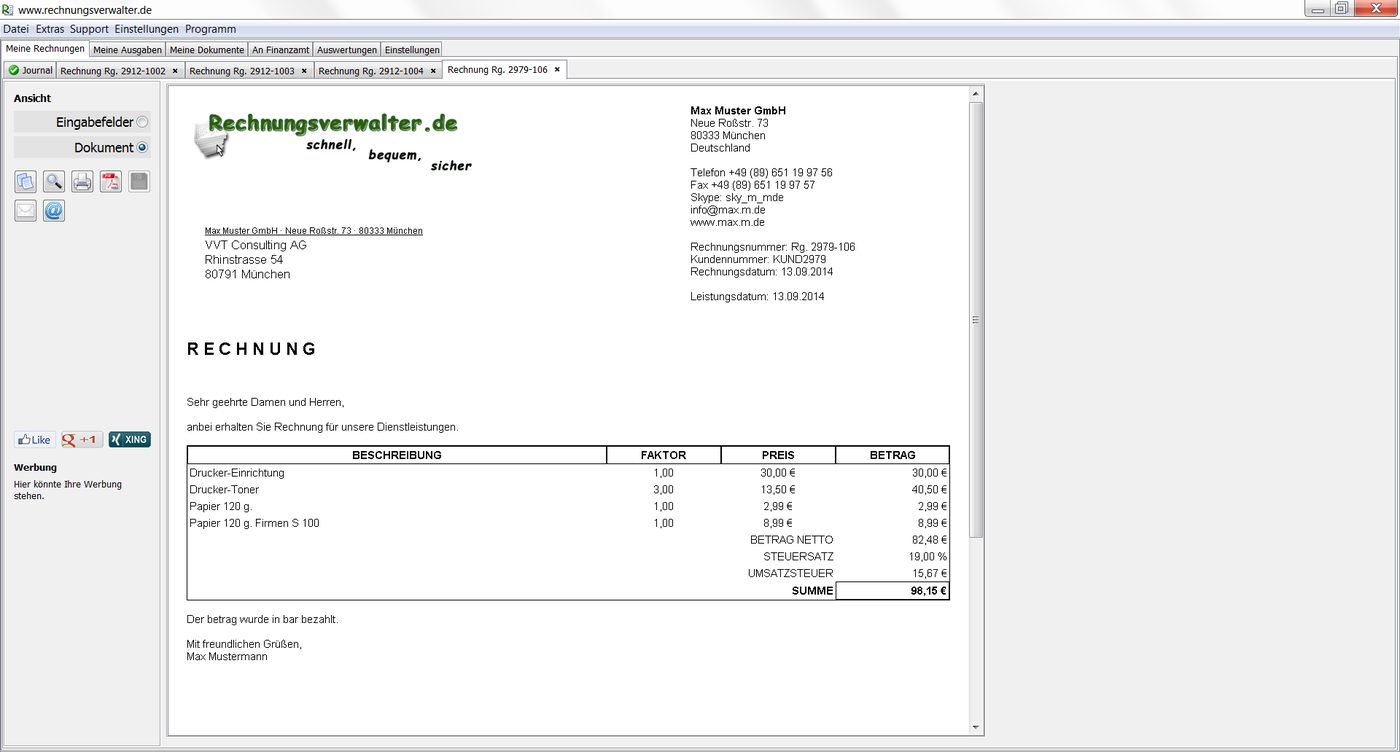Switch to the Meine Dokumente tab

pyautogui.click(x=207, y=49)
